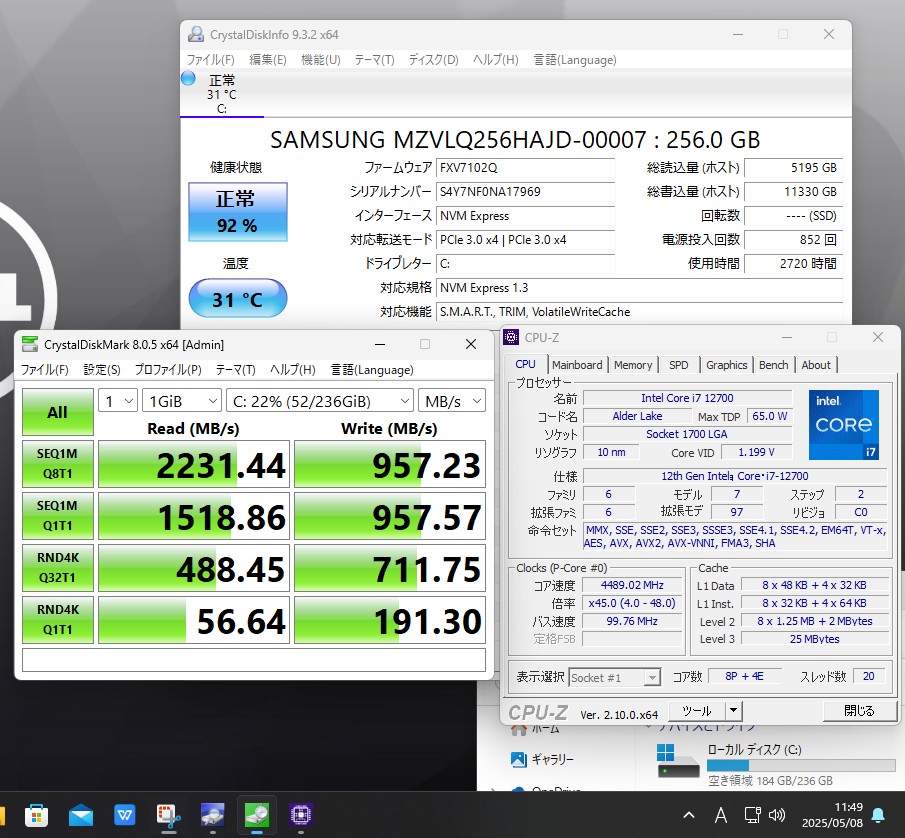
Task: Click the CPU-Z title bar icon
Action: click(x=511, y=337)
